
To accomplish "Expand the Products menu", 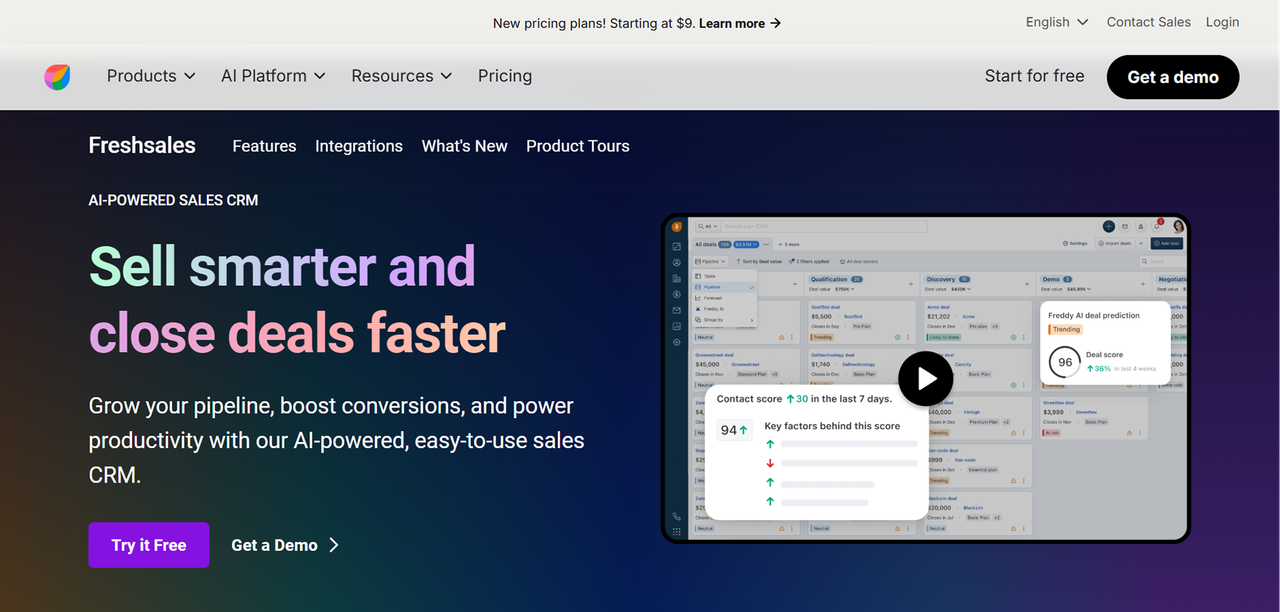I will 151,76.
